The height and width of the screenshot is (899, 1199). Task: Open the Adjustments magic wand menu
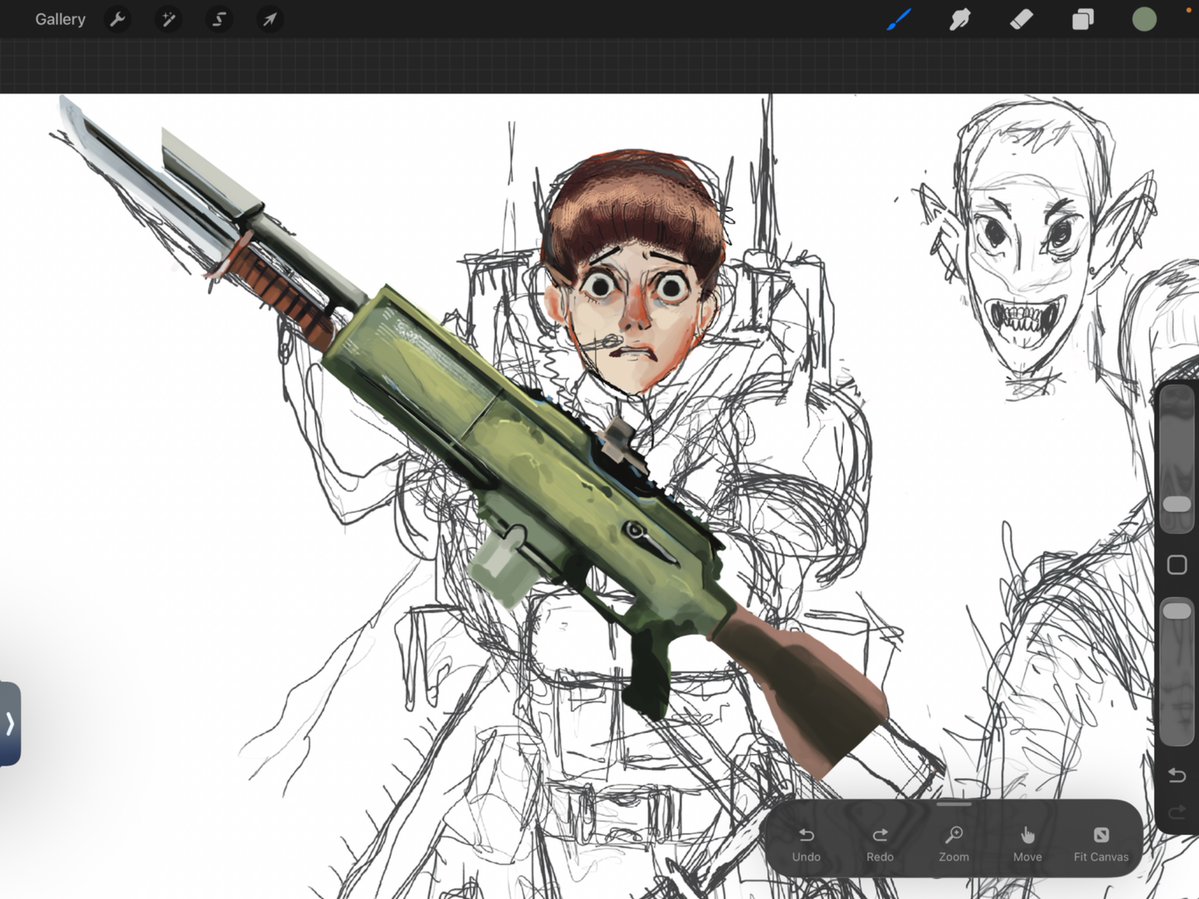[x=167, y=19]
